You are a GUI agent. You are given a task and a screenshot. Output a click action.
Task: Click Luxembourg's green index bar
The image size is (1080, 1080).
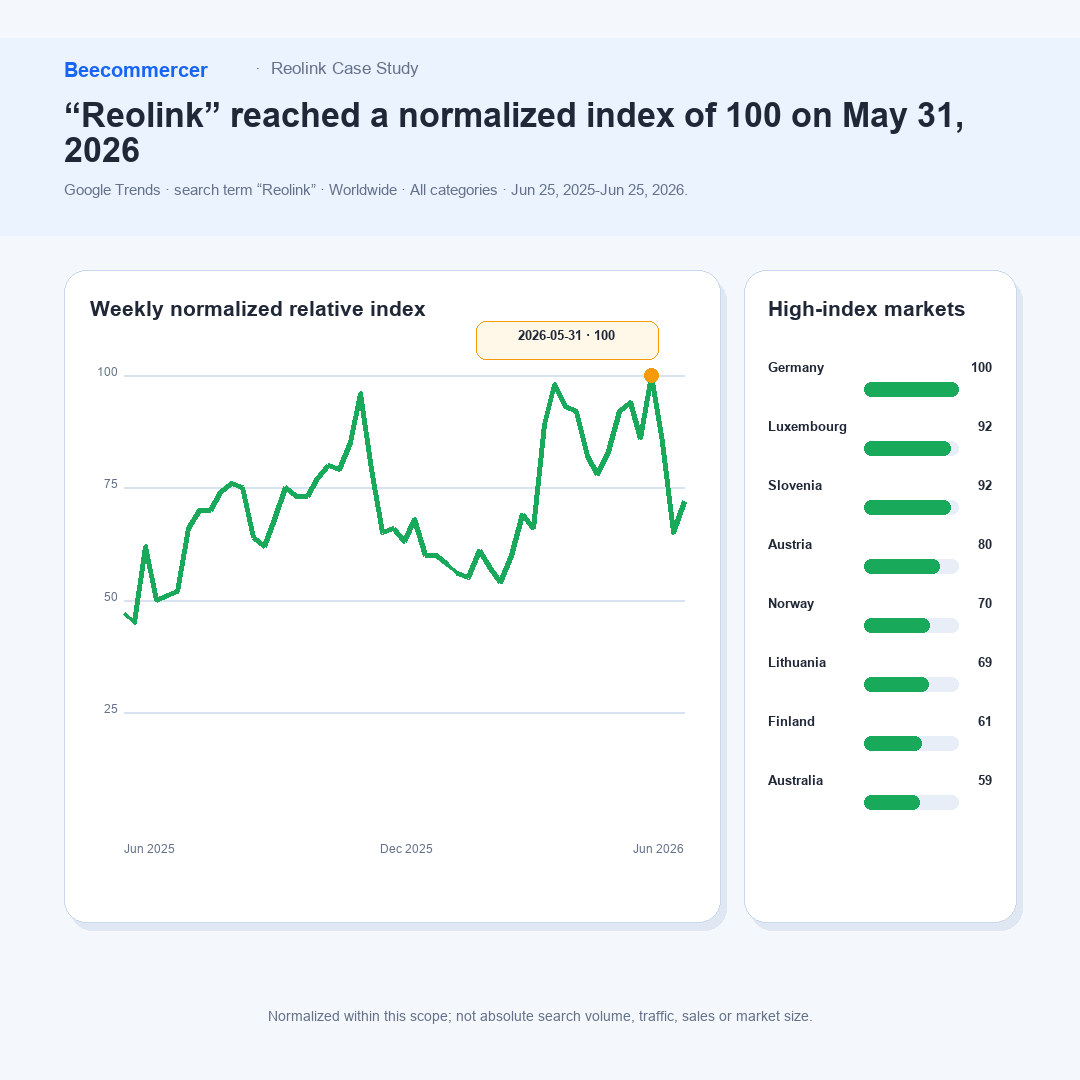(907, 448)
